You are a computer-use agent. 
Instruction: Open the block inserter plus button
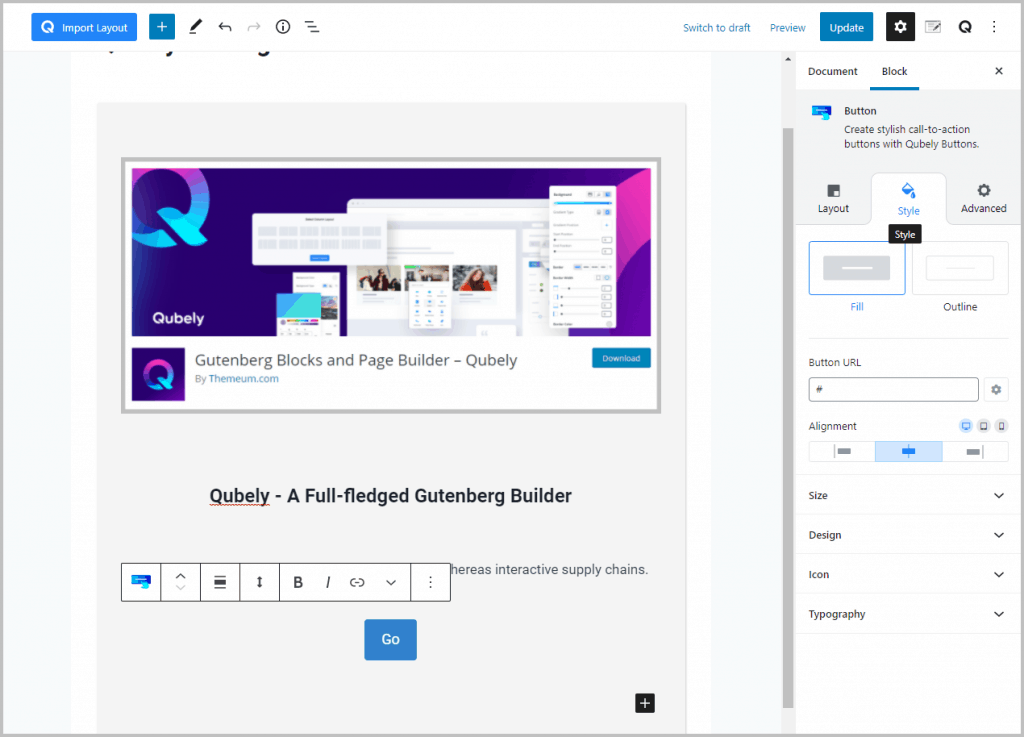tap(162, 27)
